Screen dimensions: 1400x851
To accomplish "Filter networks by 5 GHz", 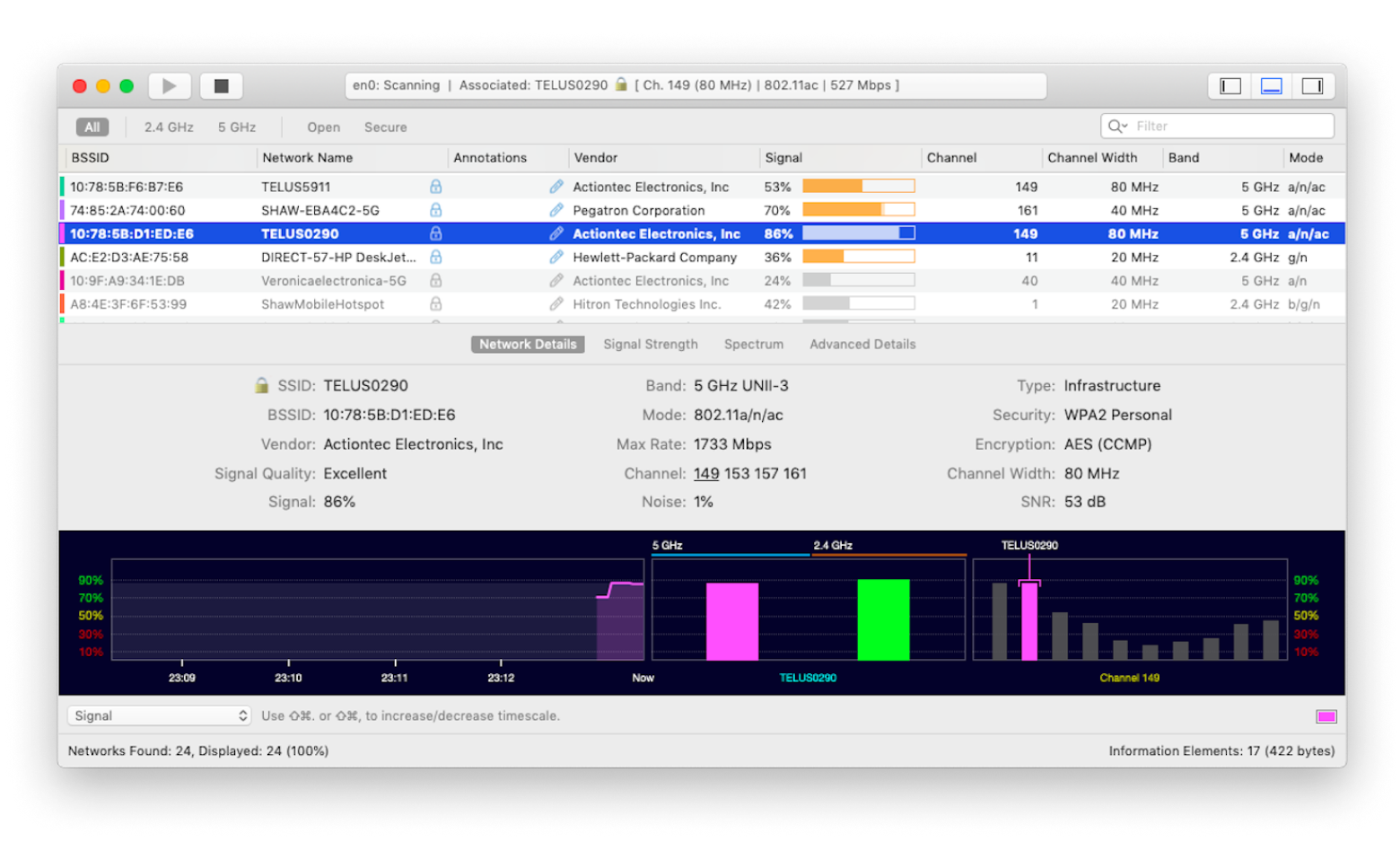I will pyautogui.click(x=237, y=127).
